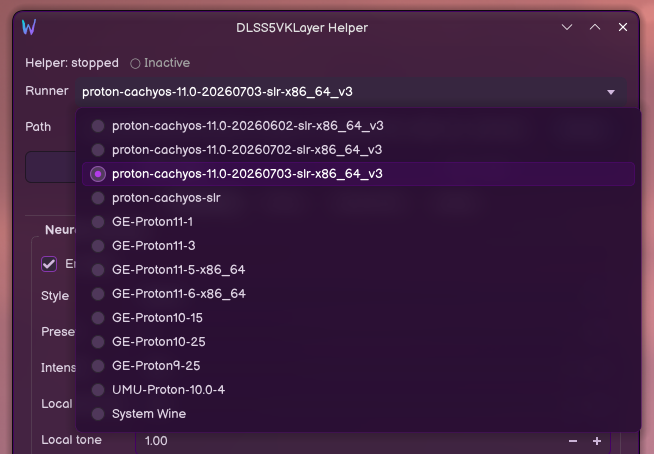Screen dimensions: 654x454
Task: Select GE-Proton11-5-x86_64 runner
Action: 358,270
